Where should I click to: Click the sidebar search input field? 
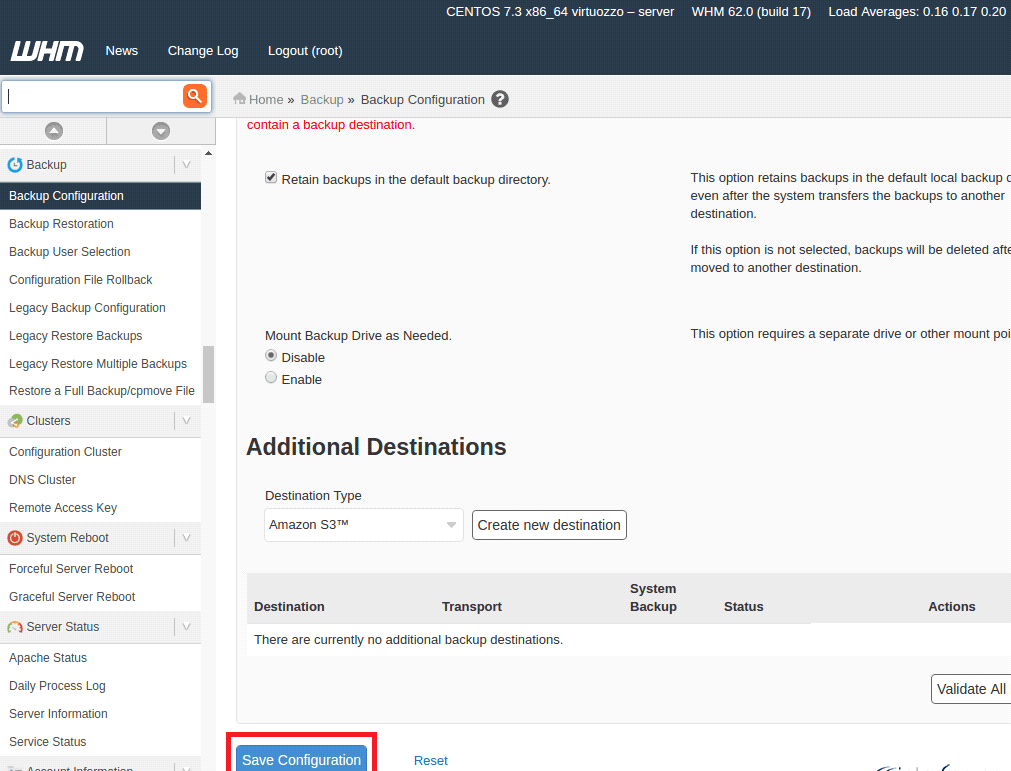pos(92,97)
